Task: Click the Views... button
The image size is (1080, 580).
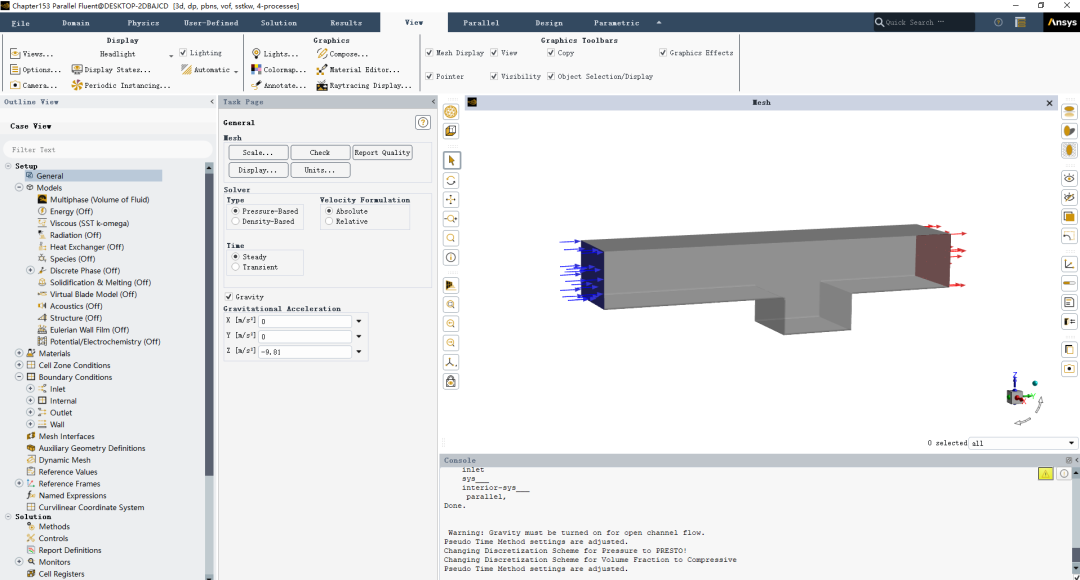Action: (32, 54)
